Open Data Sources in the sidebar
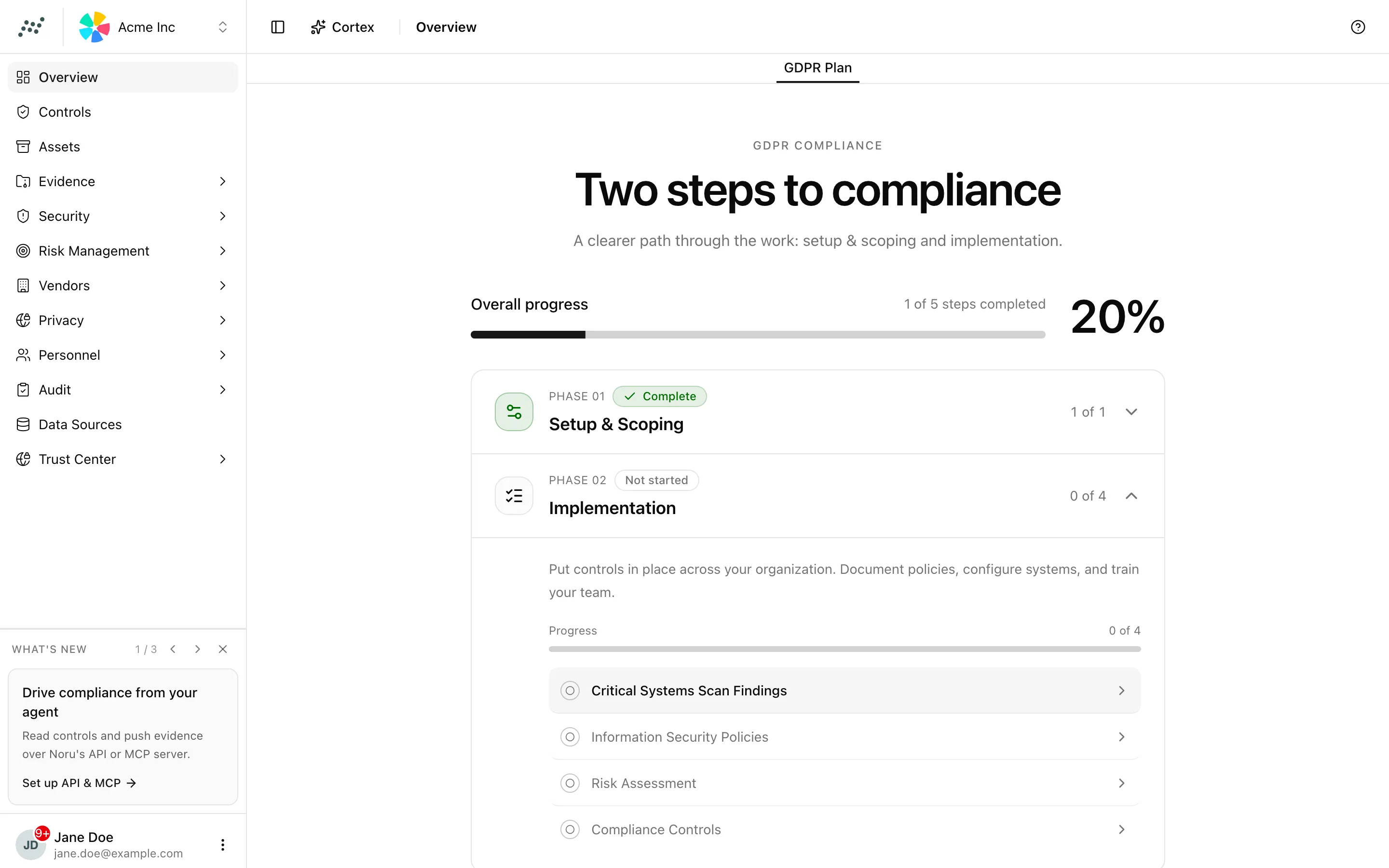This screenshot has width=1389, height=868. coord(123,424)
